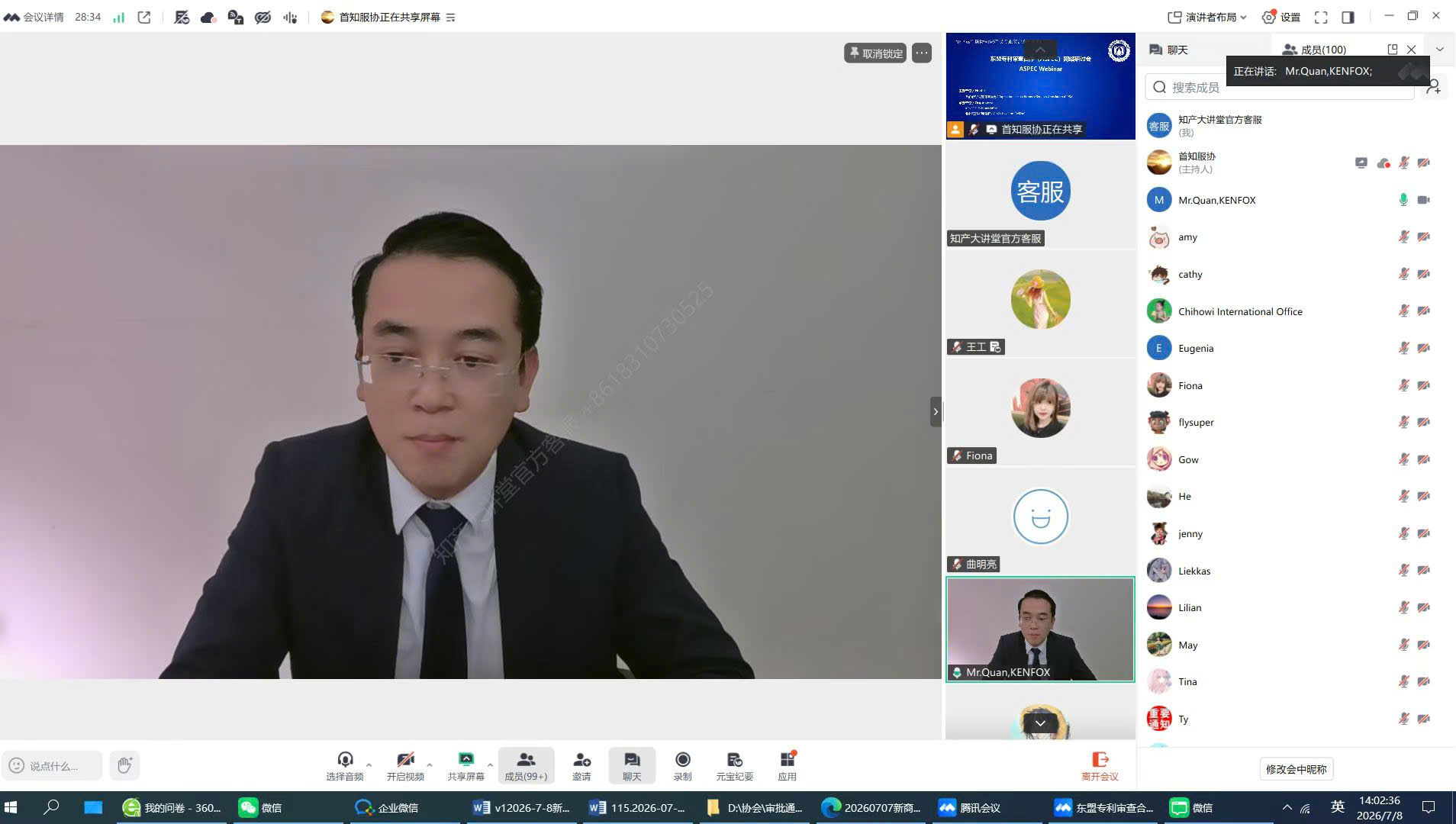Open 企业微信 in taskbar
The width and height of the screenshot is (1456, 824).
(x=388, y=807)
